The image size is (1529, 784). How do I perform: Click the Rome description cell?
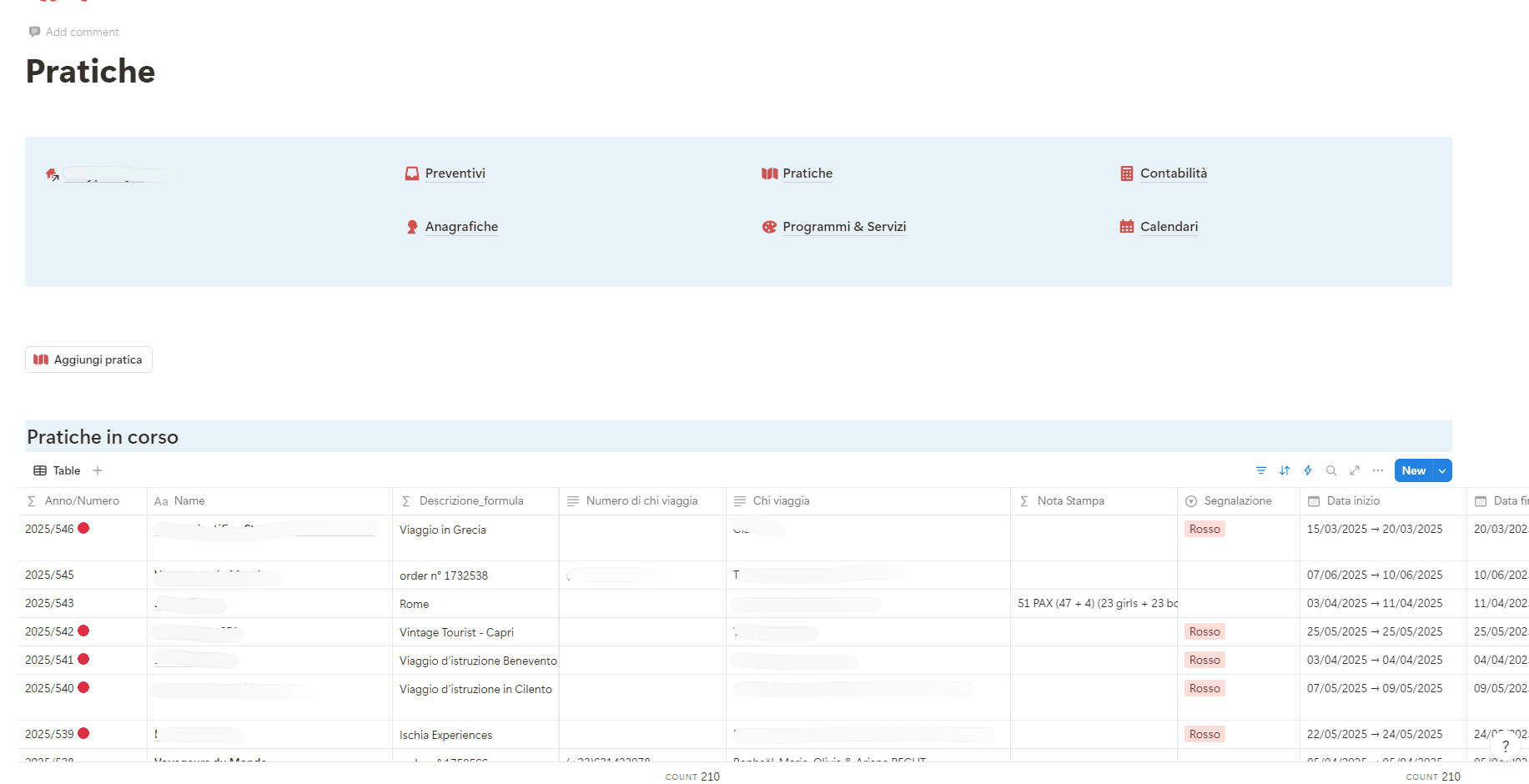(x=475, y=604)
